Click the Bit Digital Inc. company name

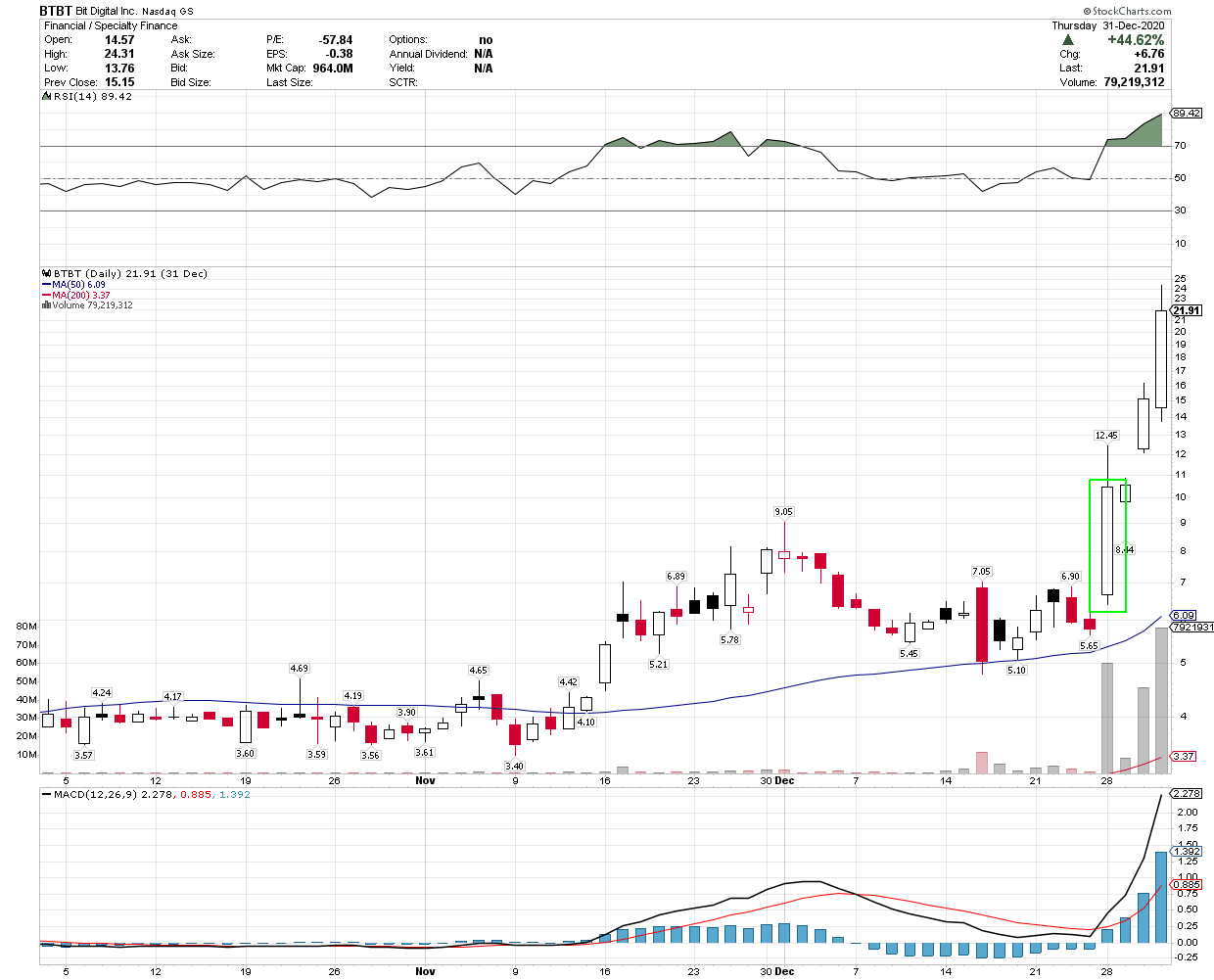(x=107, y=12)
